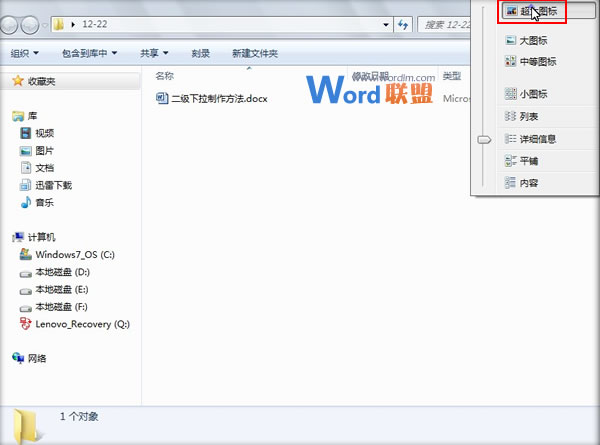Click the Lenovo_Recovery (Q:) drive icon

[x=26, y=324]
